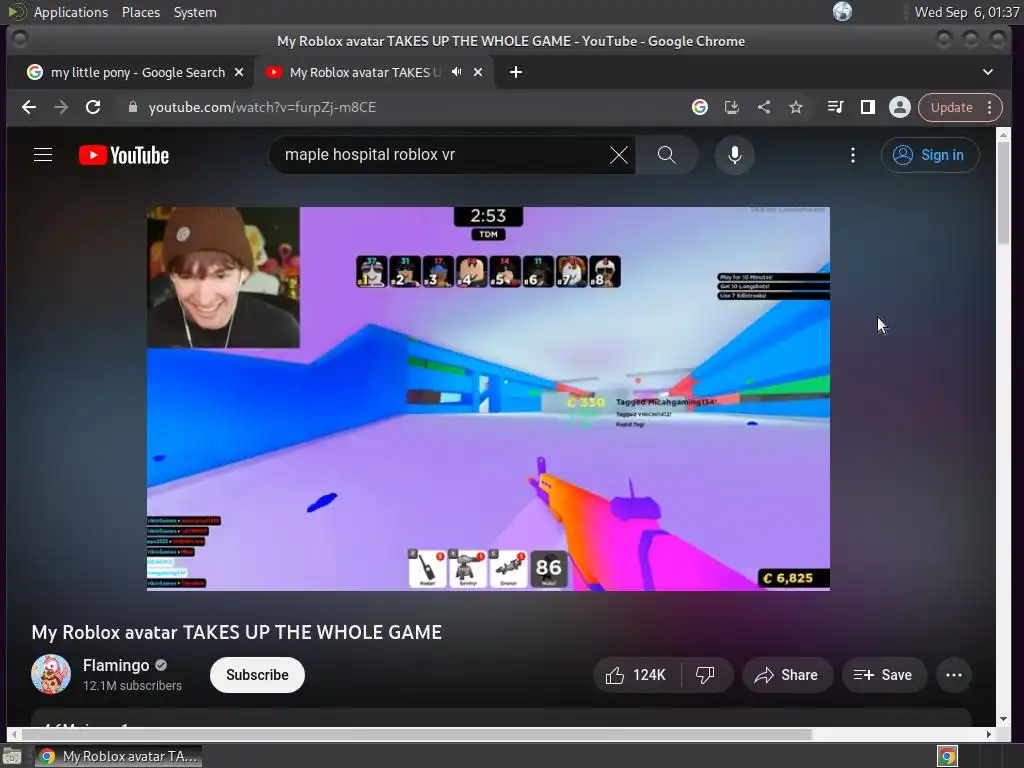Click the address bar URL

point(262,107)
